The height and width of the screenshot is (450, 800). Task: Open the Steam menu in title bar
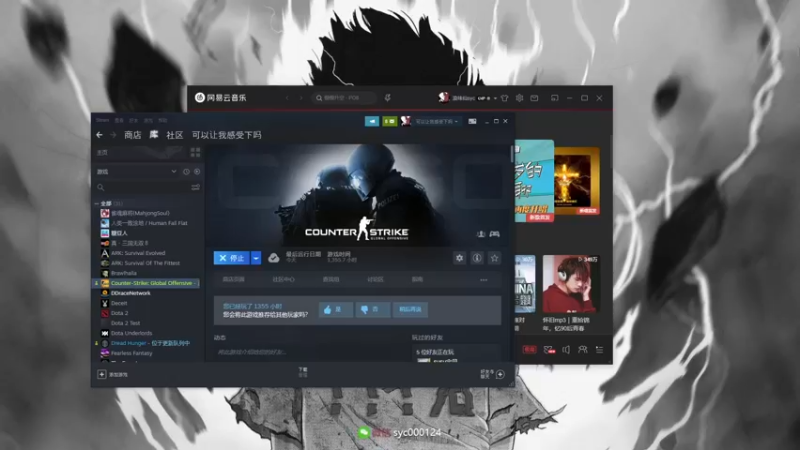click(x=102, y=120)
